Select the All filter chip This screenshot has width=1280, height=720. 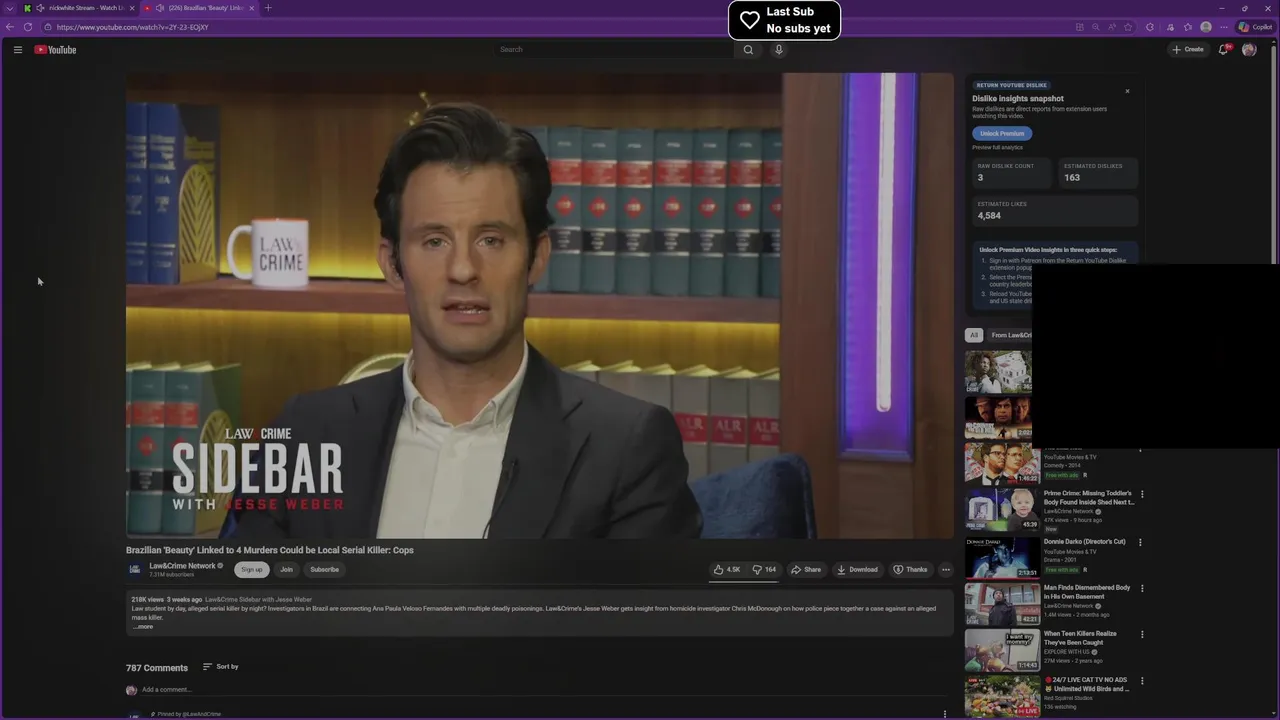tap(974, 335)
